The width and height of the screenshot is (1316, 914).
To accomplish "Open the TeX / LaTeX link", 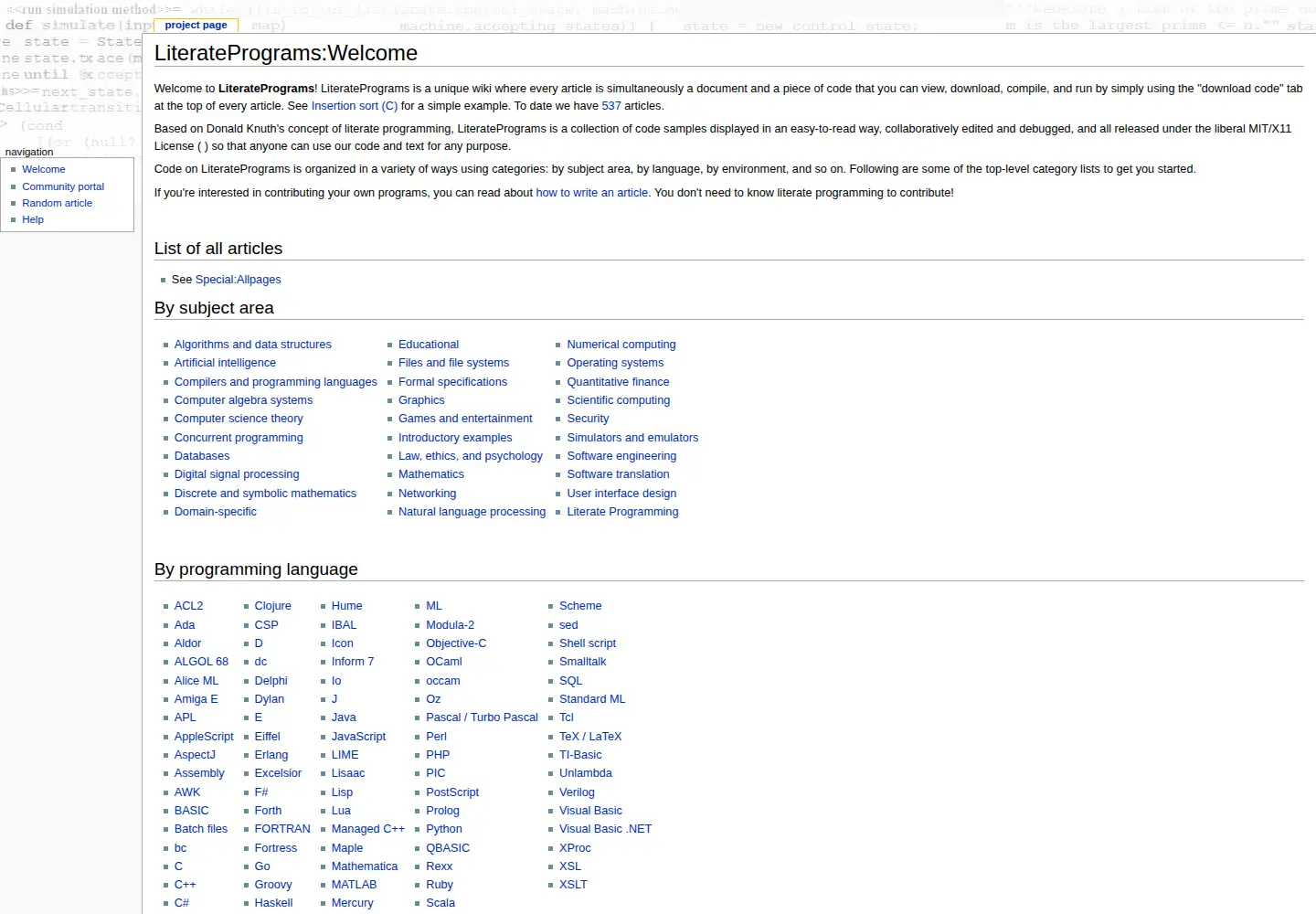I will click(590, 737).
